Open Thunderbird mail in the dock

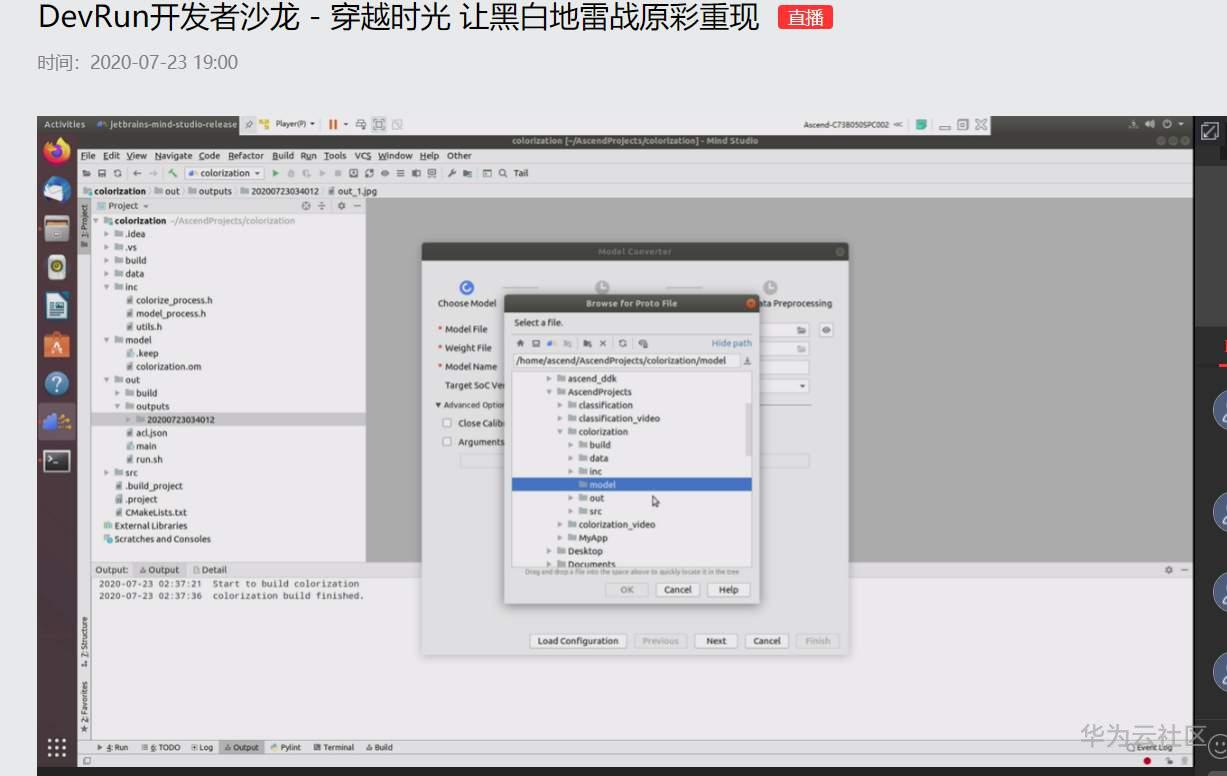click(x=57, y=189)
